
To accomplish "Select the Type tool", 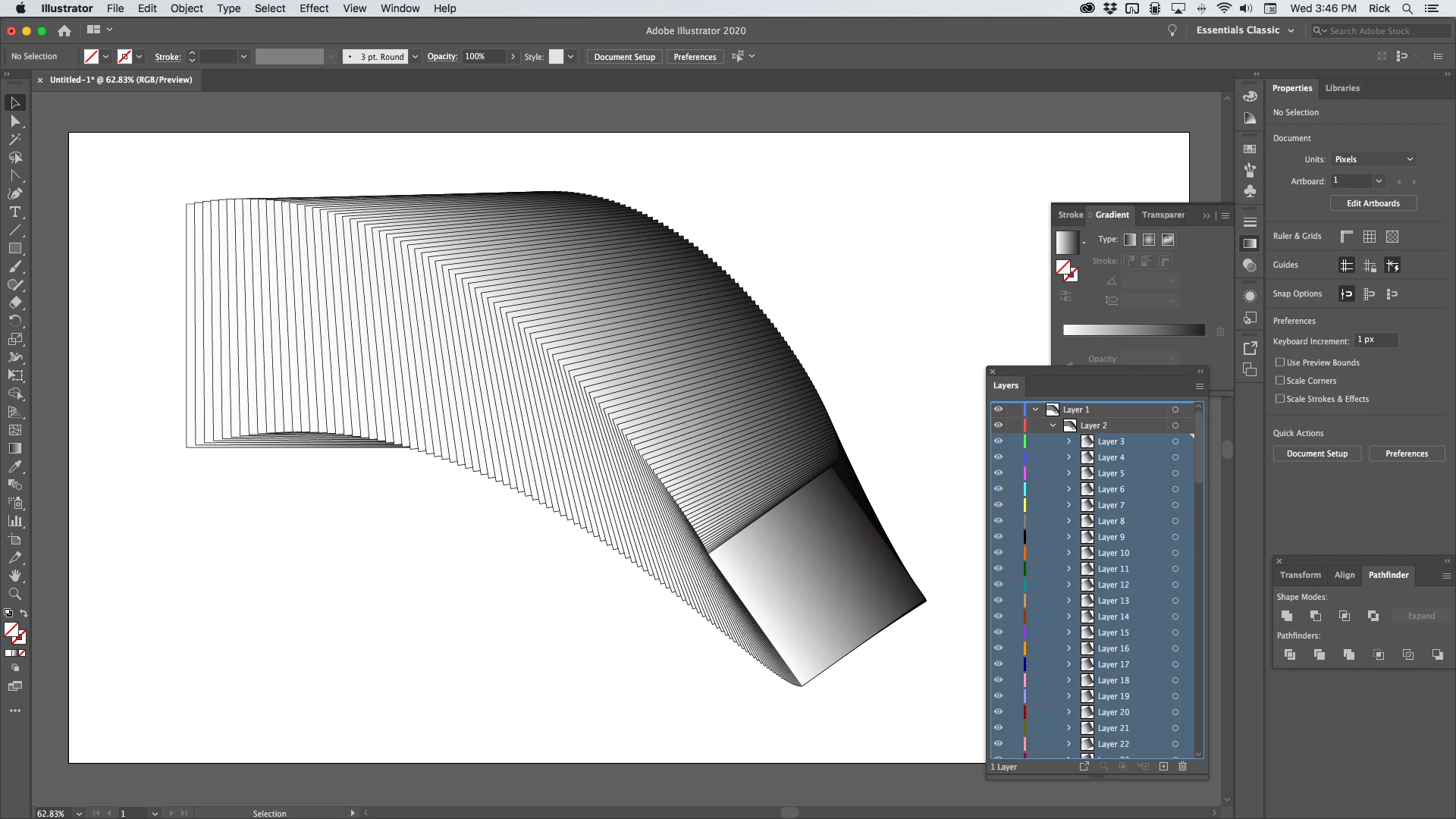I will point(15,212).
